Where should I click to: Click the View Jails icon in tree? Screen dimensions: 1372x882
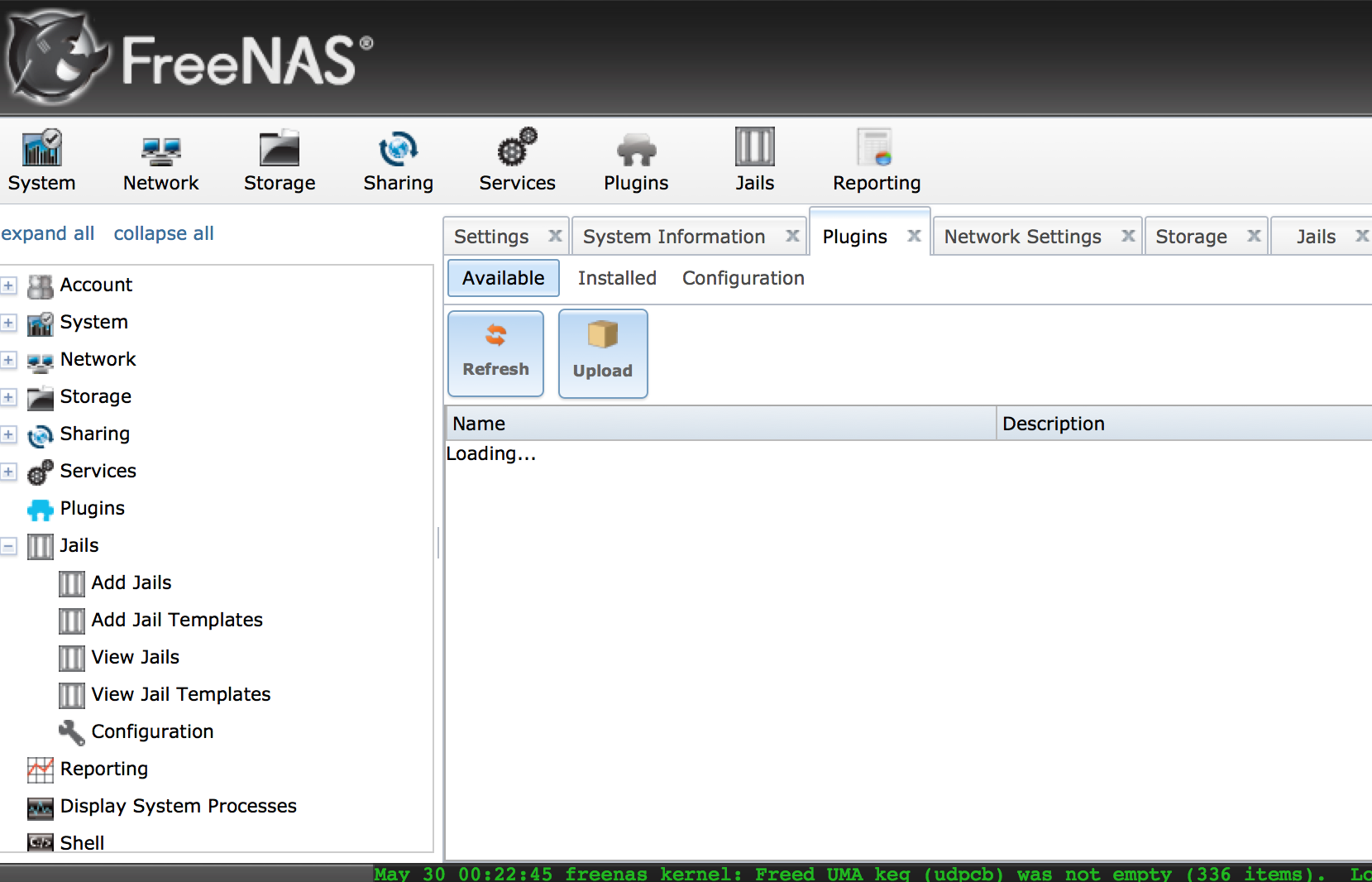pos(72,659)
